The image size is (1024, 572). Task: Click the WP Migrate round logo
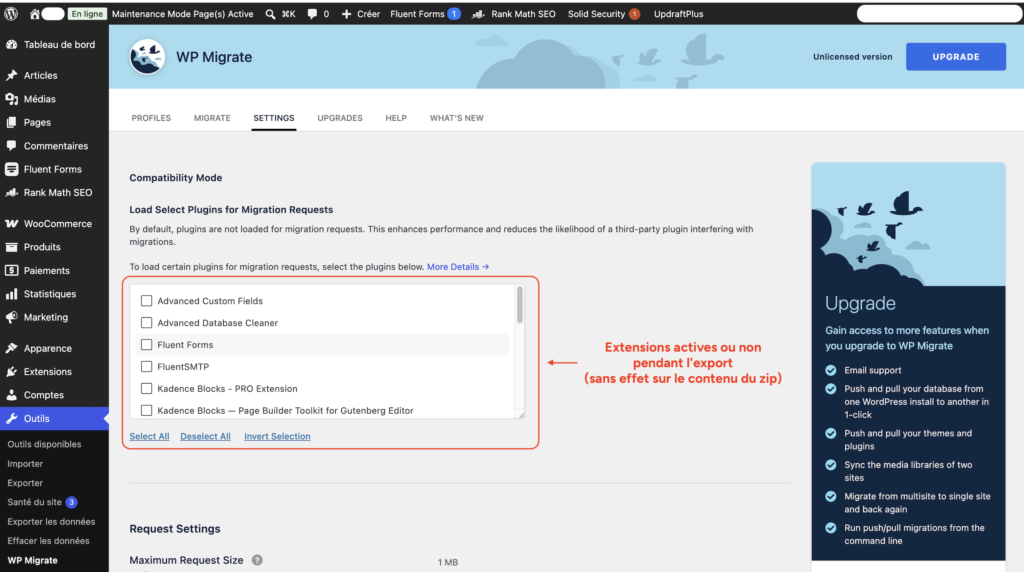click(x=147, y=57)
